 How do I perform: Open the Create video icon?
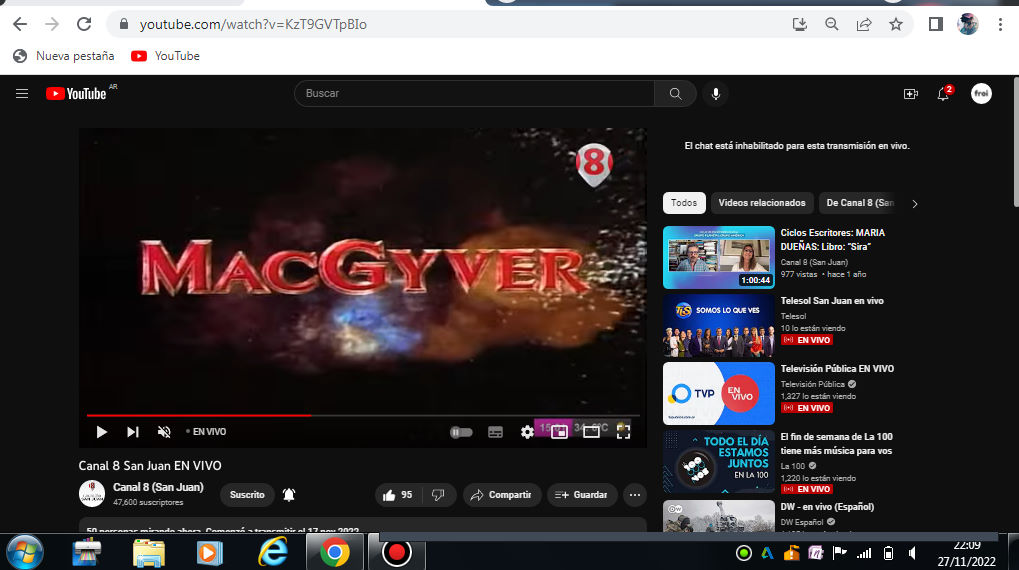click(910, 94)
